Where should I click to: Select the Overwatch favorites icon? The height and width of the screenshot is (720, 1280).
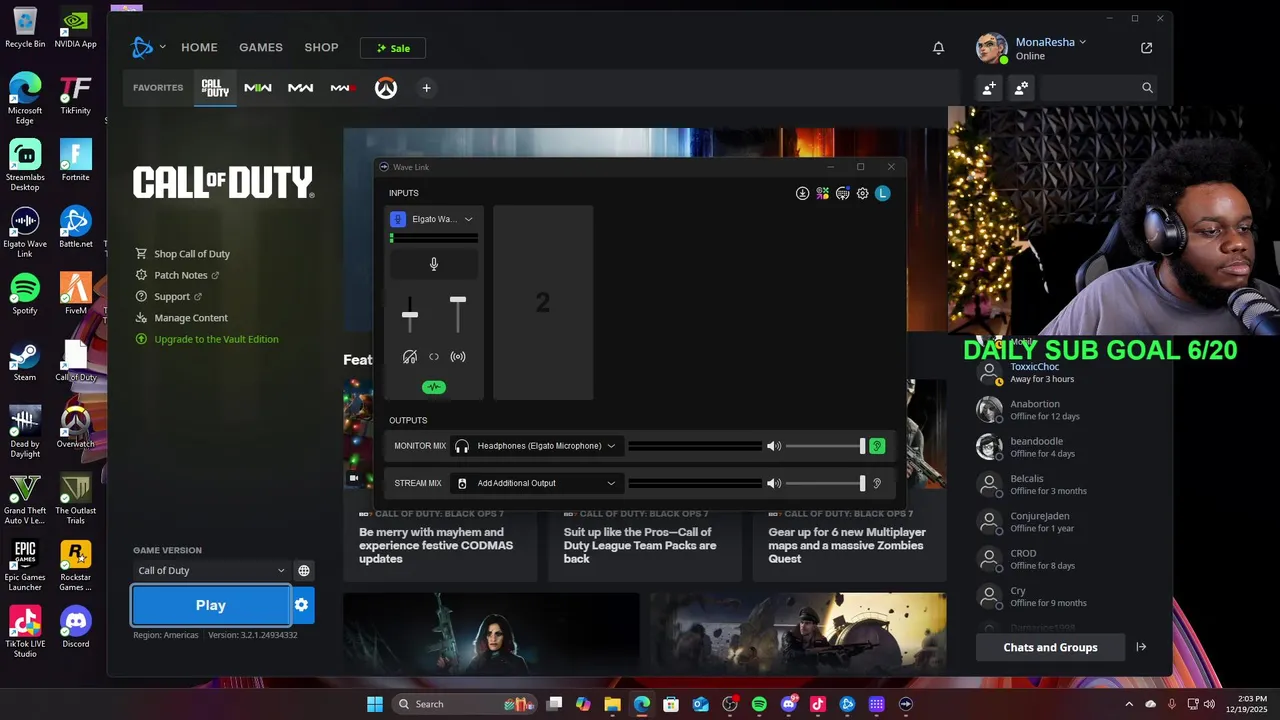[386, 88]
